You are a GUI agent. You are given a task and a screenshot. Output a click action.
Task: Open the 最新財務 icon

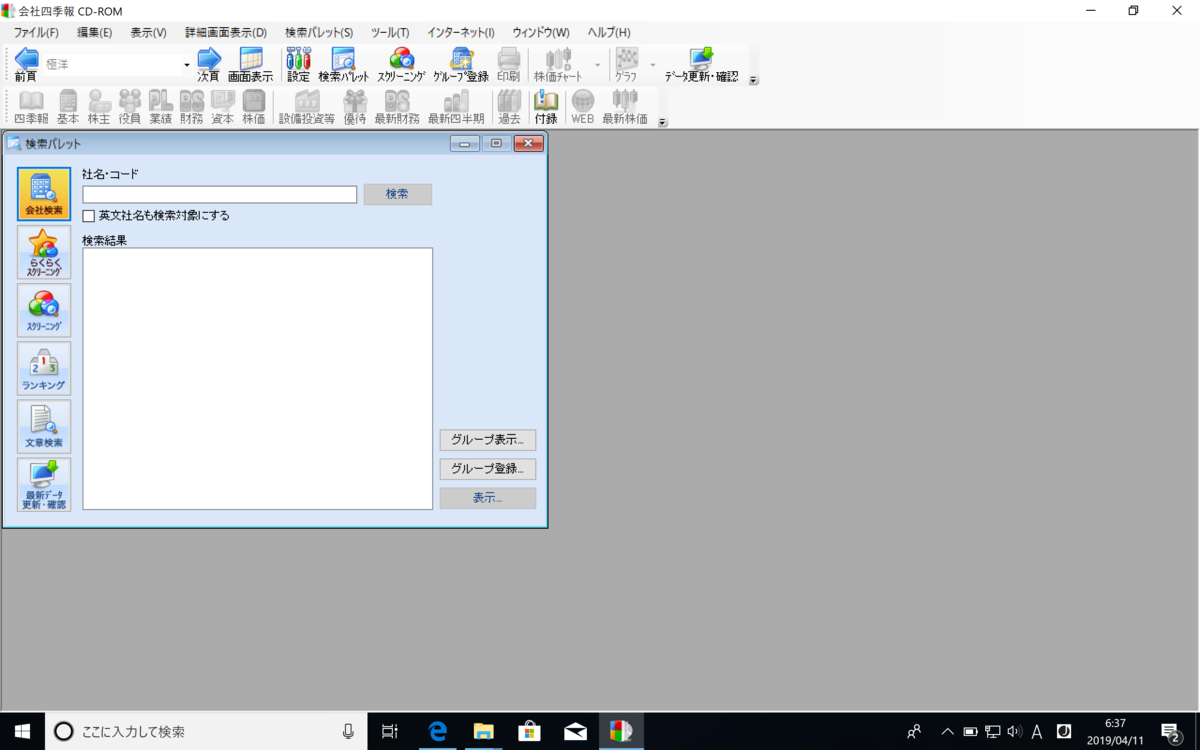coord(397,107)
